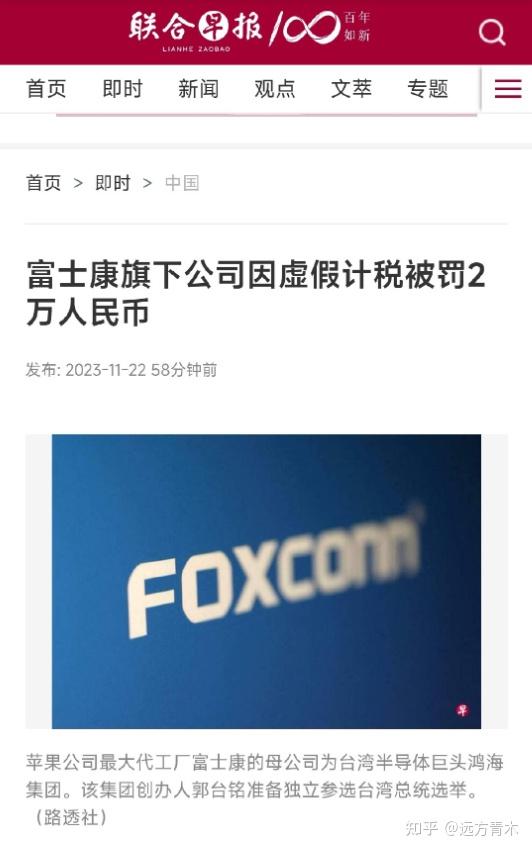Open the 新闻 navigation tab
Viewport: 532px width, 852px height.
click(198, 89)
